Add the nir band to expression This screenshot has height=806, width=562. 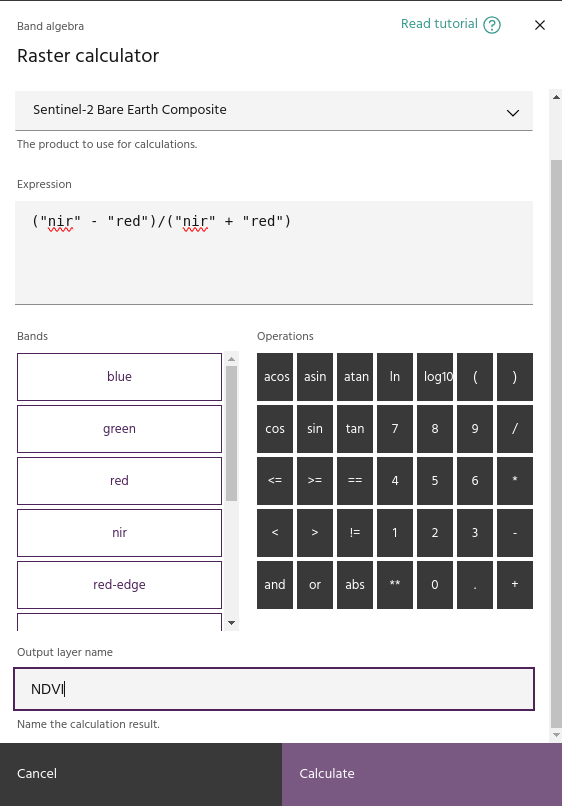[119, 533]
